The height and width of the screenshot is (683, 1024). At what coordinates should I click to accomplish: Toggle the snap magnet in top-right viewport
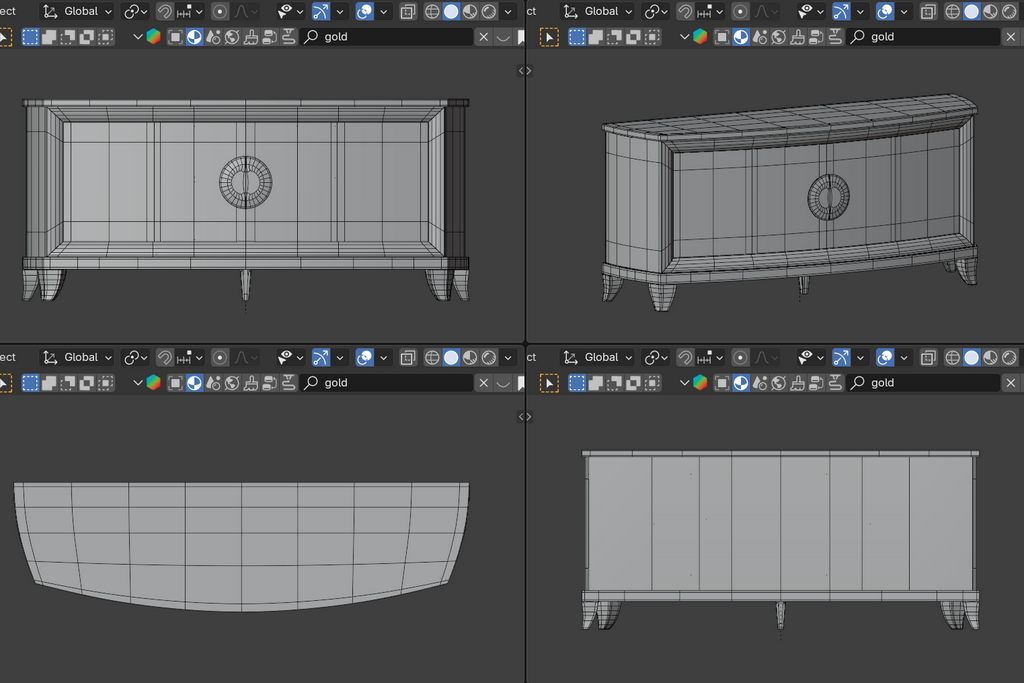[685, 12]
